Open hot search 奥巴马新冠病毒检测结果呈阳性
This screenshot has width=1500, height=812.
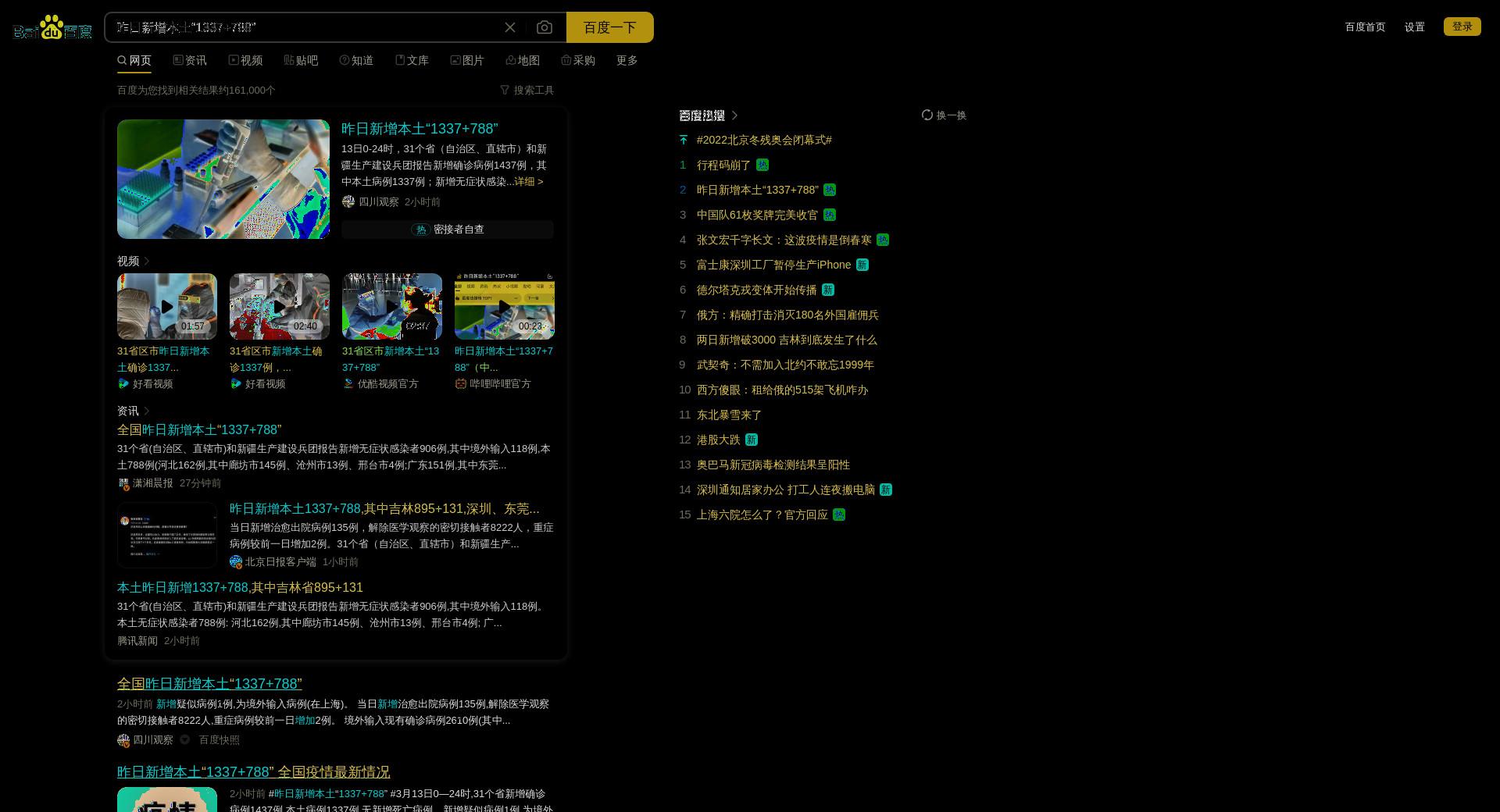[773, 465]
